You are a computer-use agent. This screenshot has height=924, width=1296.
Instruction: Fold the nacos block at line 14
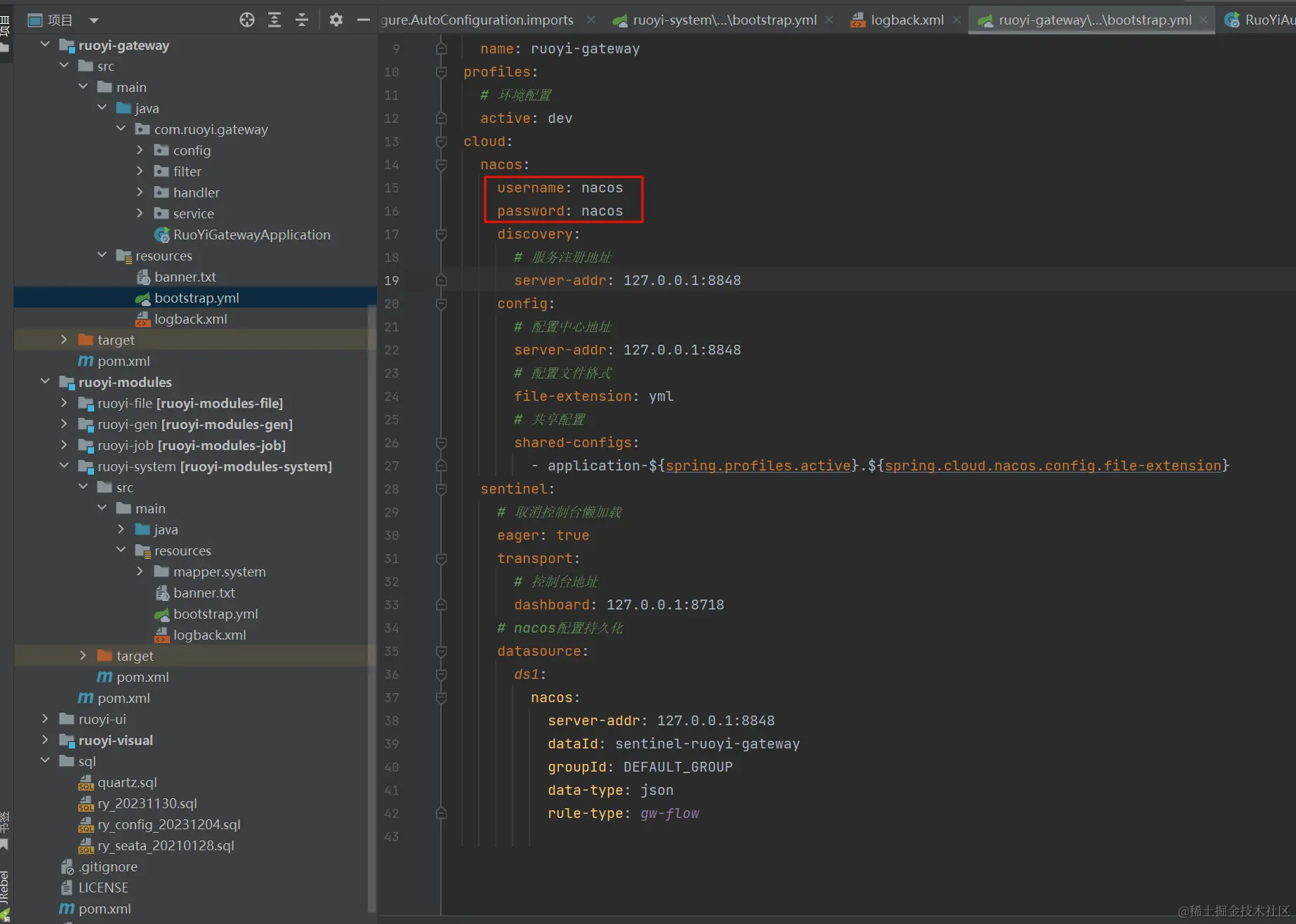441,164
